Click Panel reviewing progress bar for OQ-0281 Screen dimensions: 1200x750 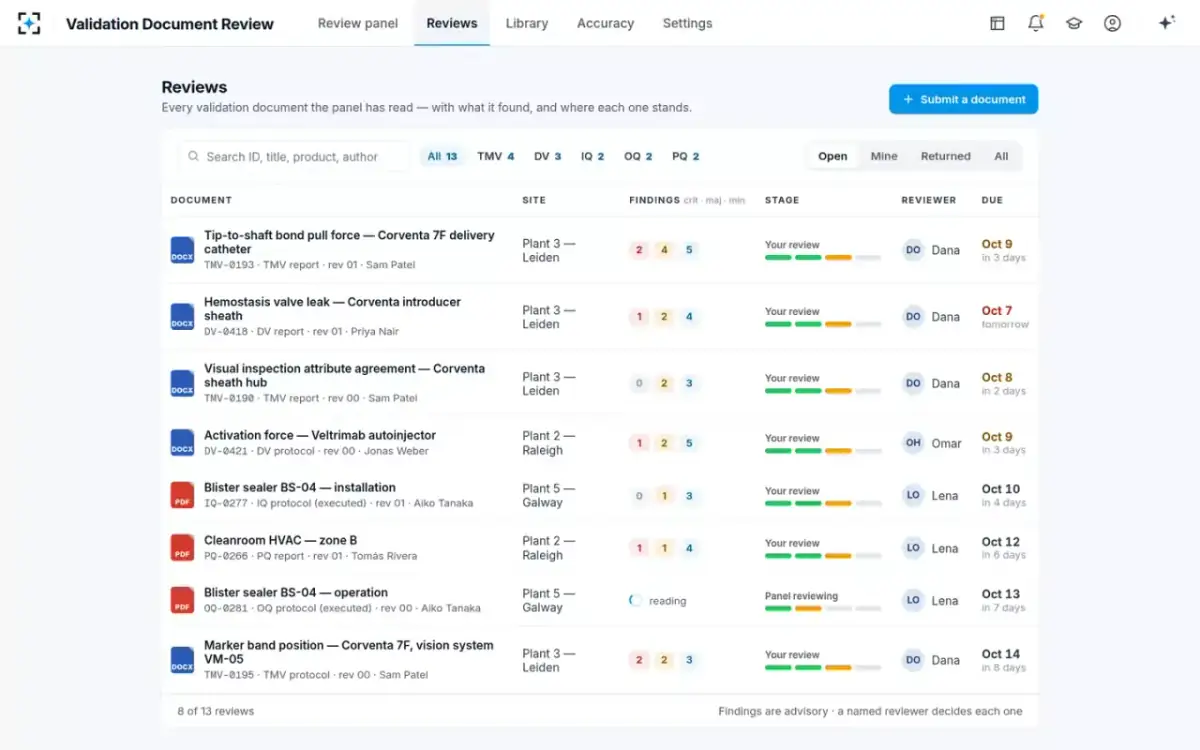point(823,609)
